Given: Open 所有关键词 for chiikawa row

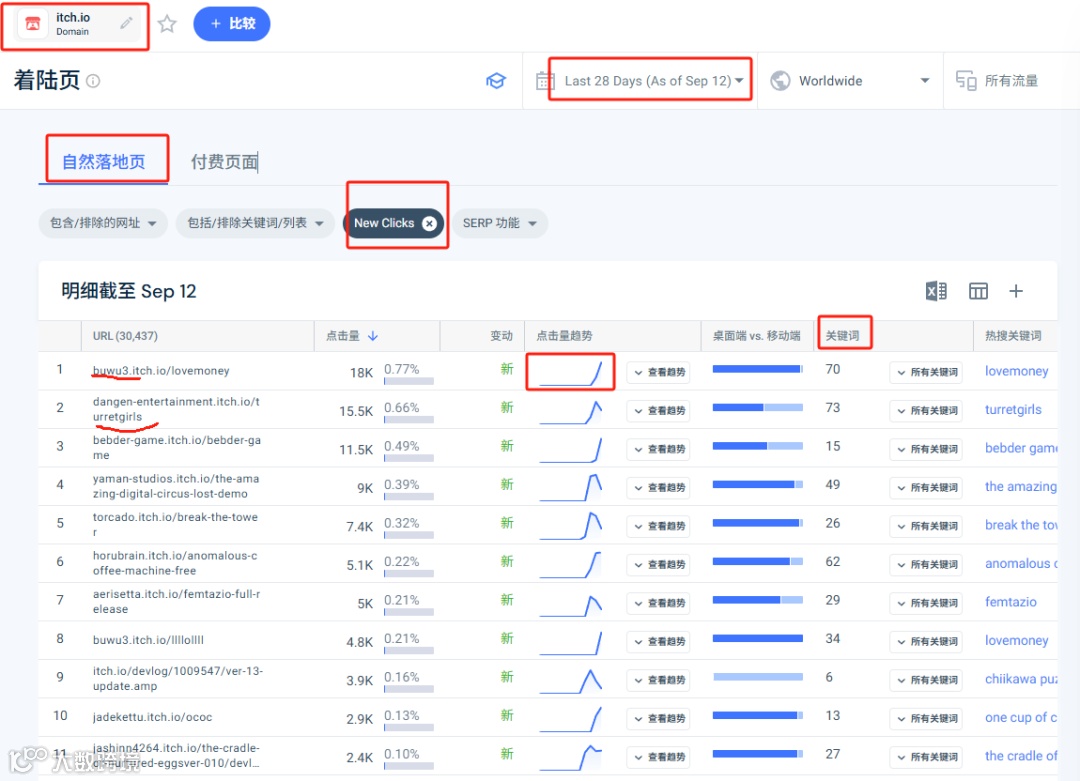Looking at the screenshot, I should tap(927, 680).
